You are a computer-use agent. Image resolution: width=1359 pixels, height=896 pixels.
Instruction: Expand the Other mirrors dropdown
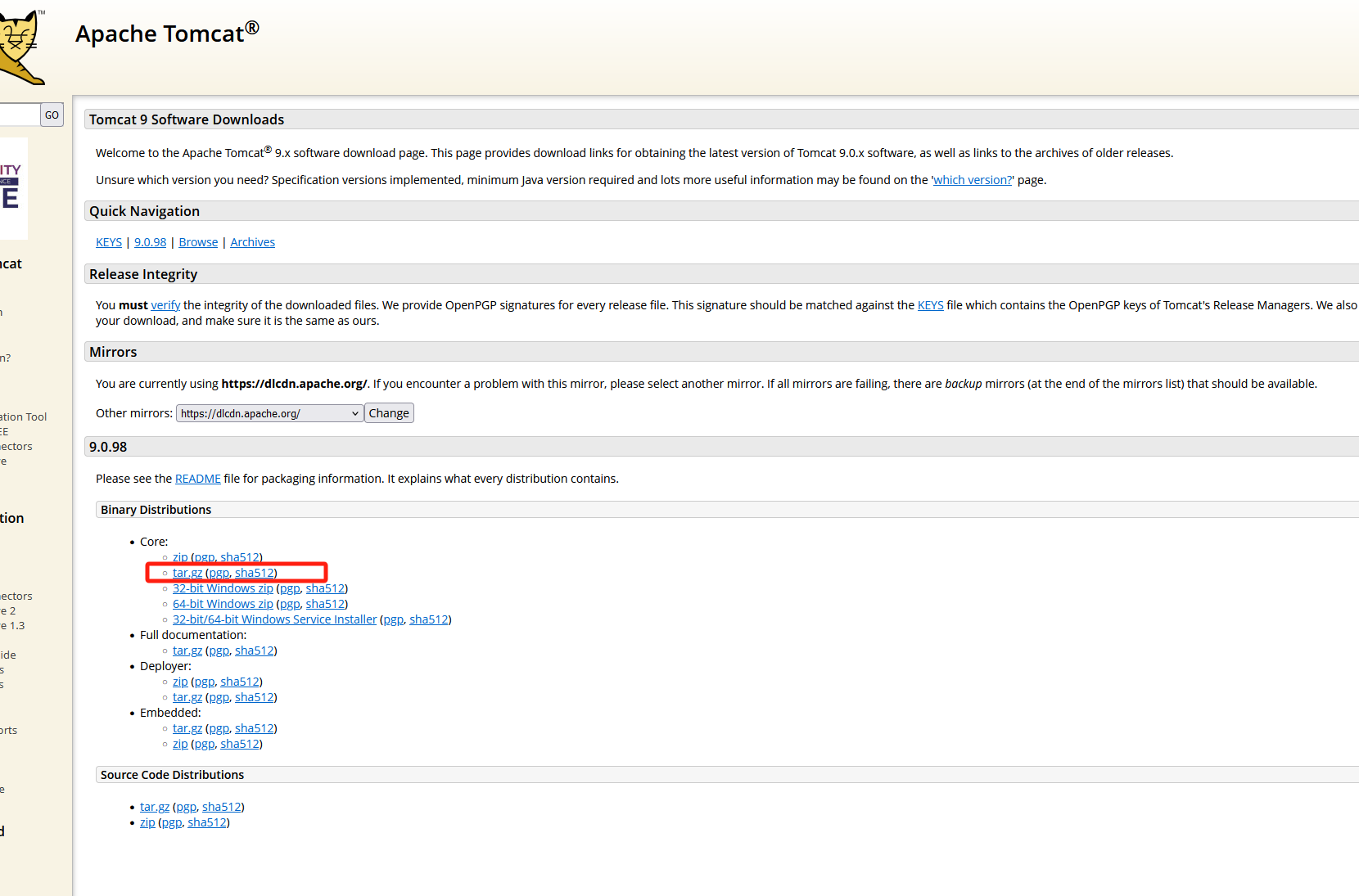[x=269, y=413]
